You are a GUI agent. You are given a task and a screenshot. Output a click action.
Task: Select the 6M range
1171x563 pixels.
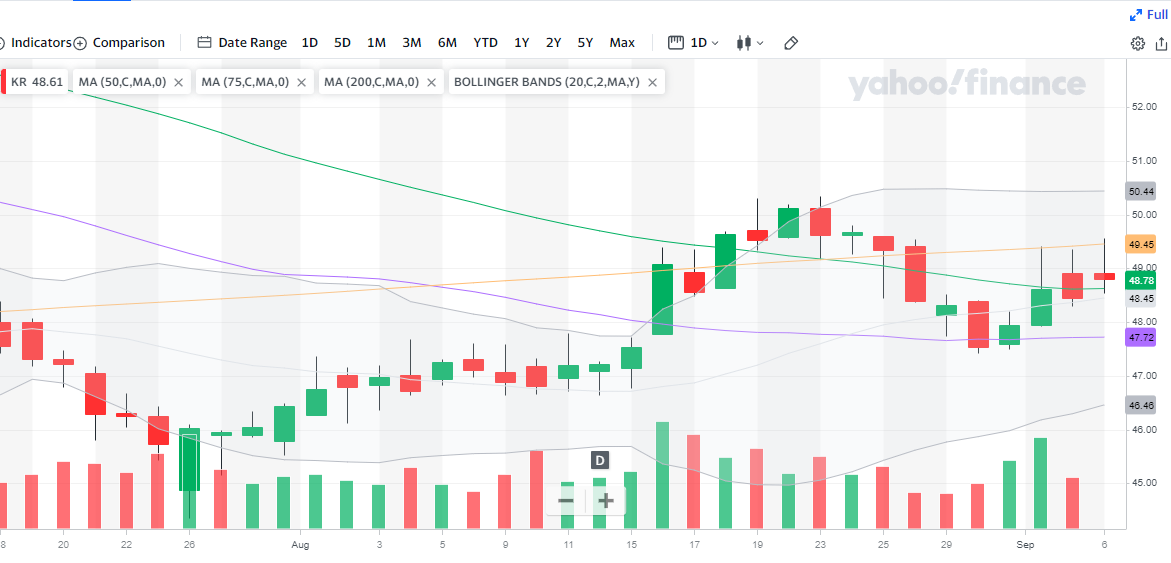447,43
